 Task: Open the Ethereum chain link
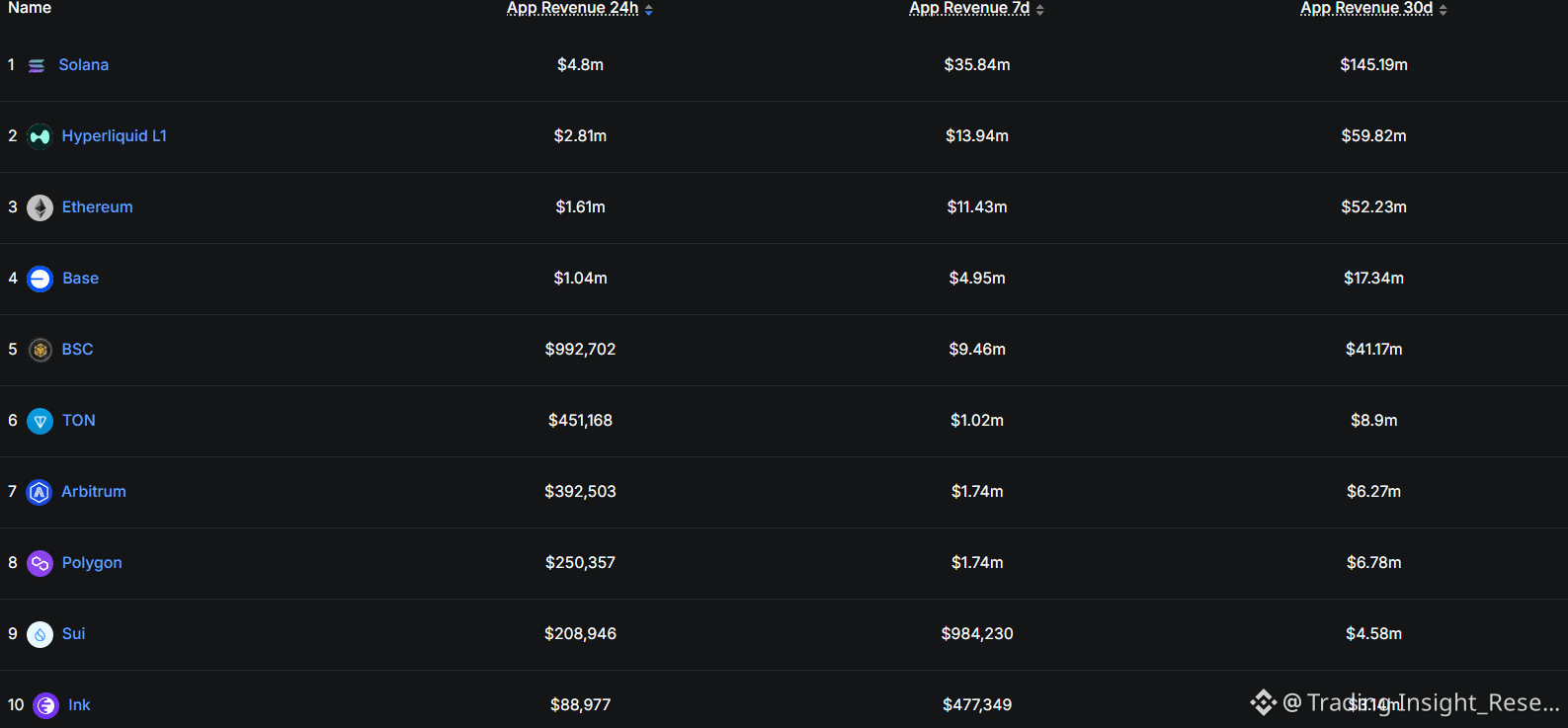[x=97, y=207]
